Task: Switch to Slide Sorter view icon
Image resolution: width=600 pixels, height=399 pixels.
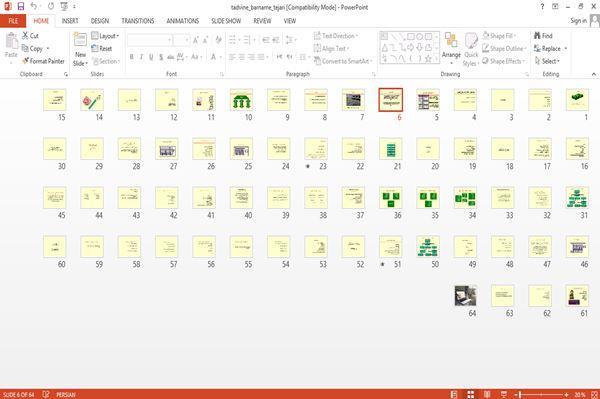Action: (x=471, y=394)
